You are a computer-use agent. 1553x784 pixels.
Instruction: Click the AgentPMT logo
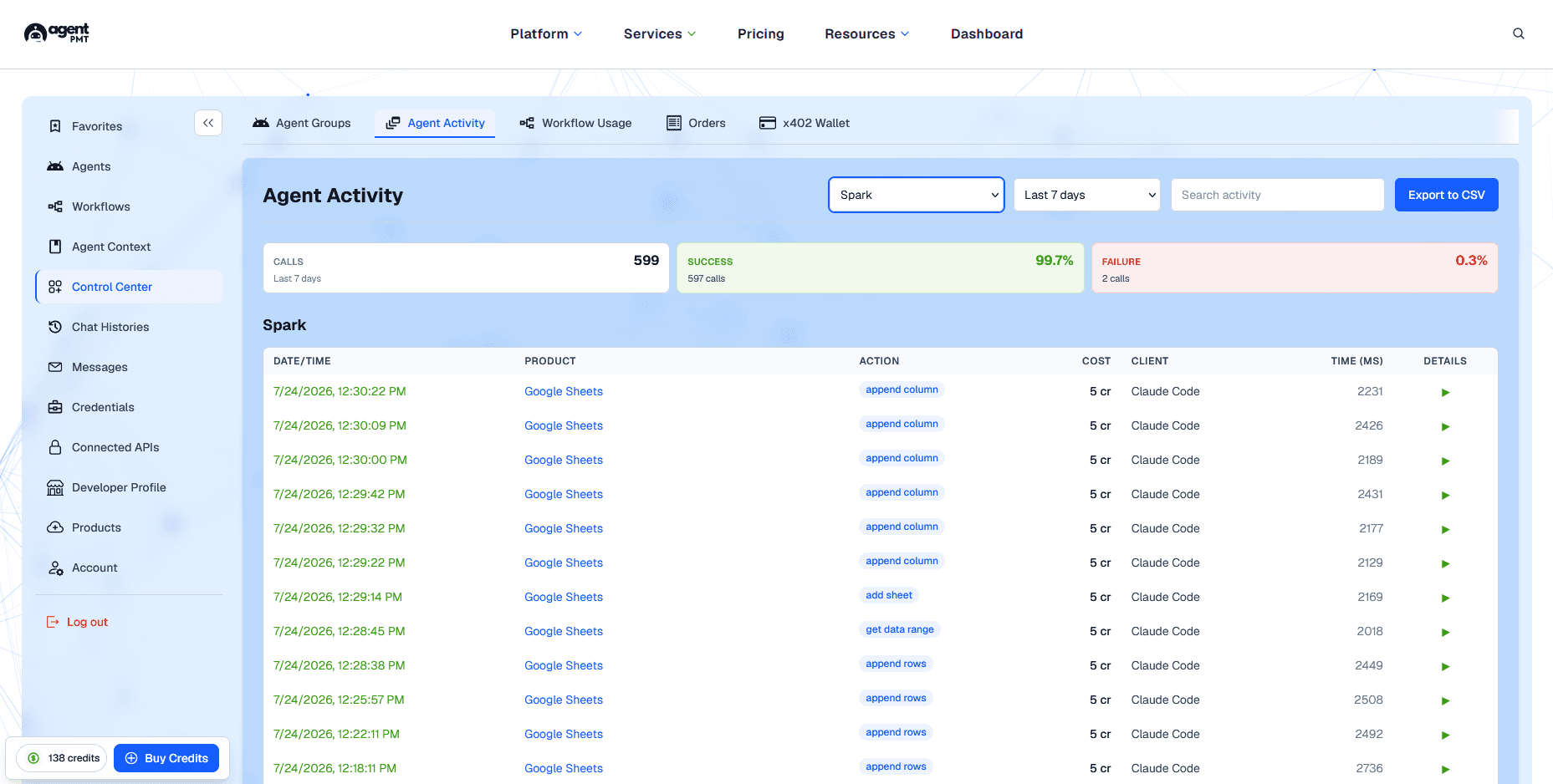click(56, 33)
